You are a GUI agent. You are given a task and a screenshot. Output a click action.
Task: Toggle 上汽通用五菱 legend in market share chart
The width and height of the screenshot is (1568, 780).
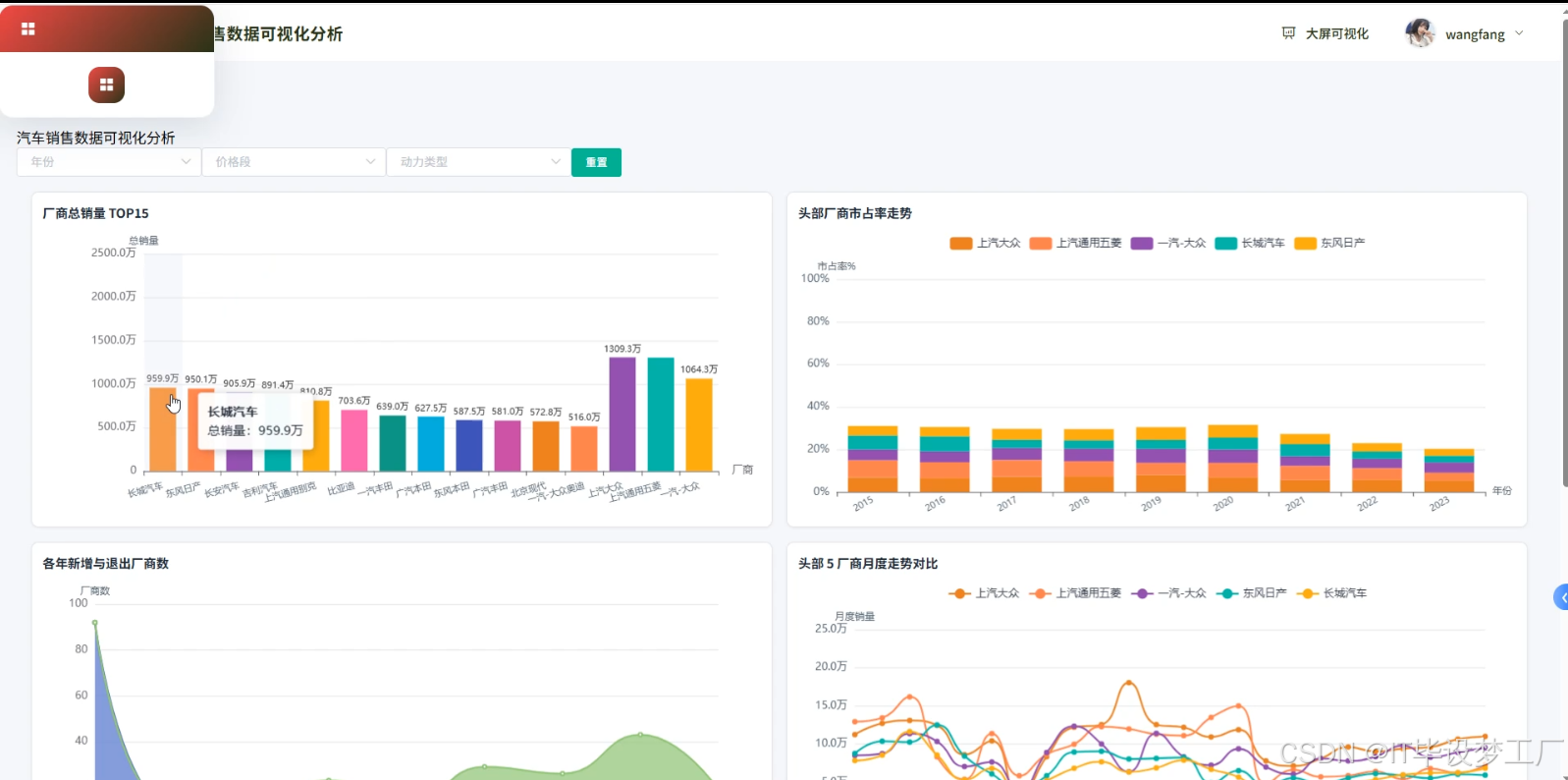tap(1075, 243)
